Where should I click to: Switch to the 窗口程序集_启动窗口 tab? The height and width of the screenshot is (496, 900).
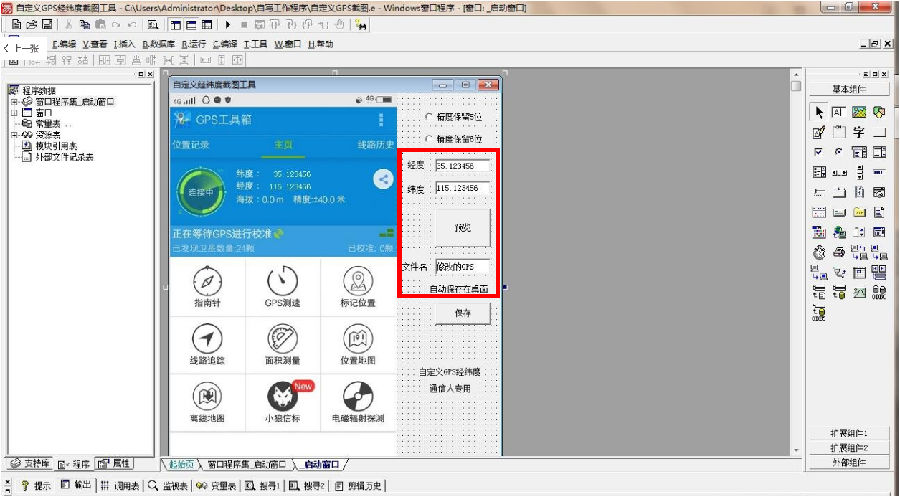coord(246,464)
